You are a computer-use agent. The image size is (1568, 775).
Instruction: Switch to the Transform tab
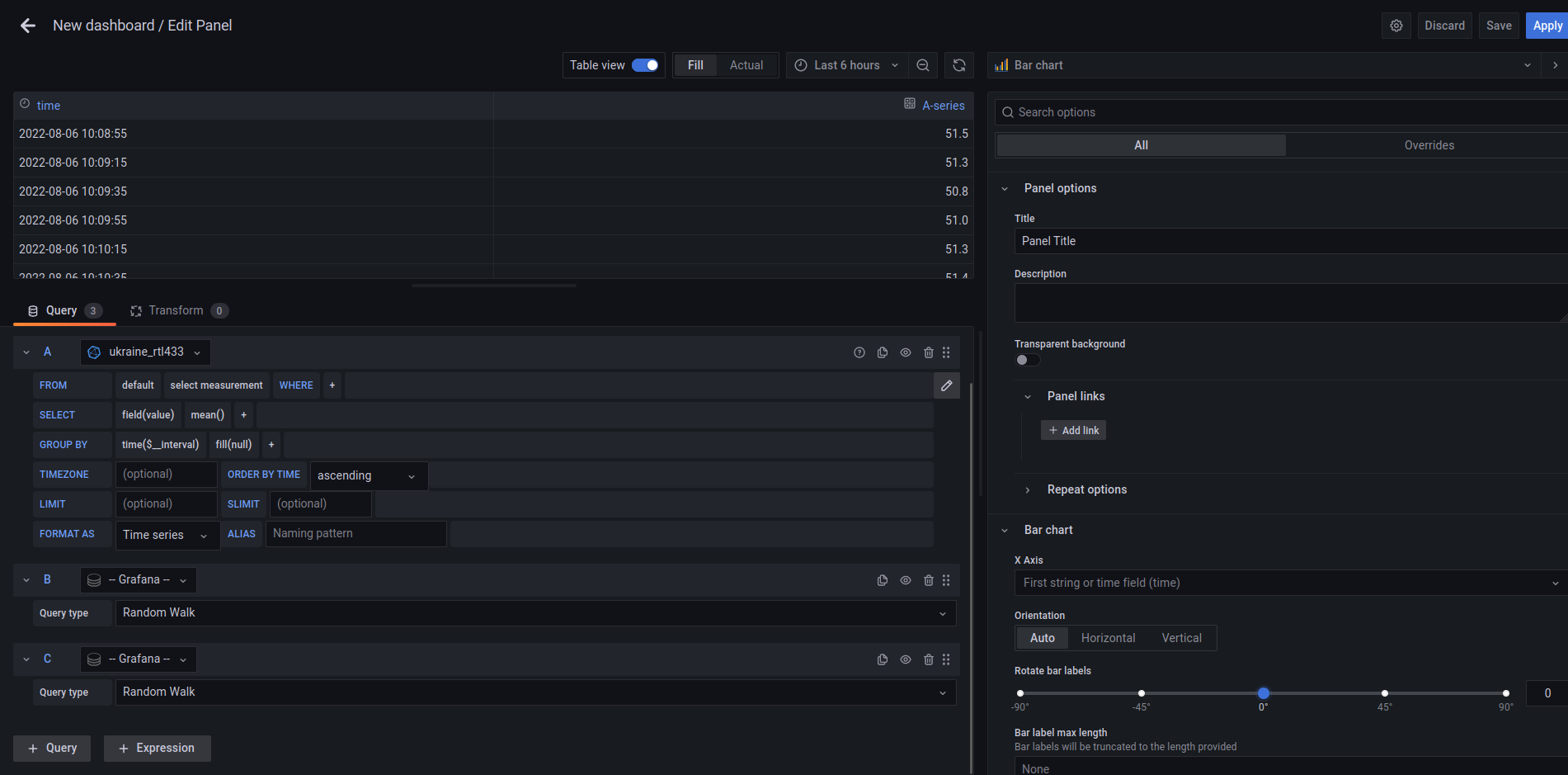click(x=178, y=310)
